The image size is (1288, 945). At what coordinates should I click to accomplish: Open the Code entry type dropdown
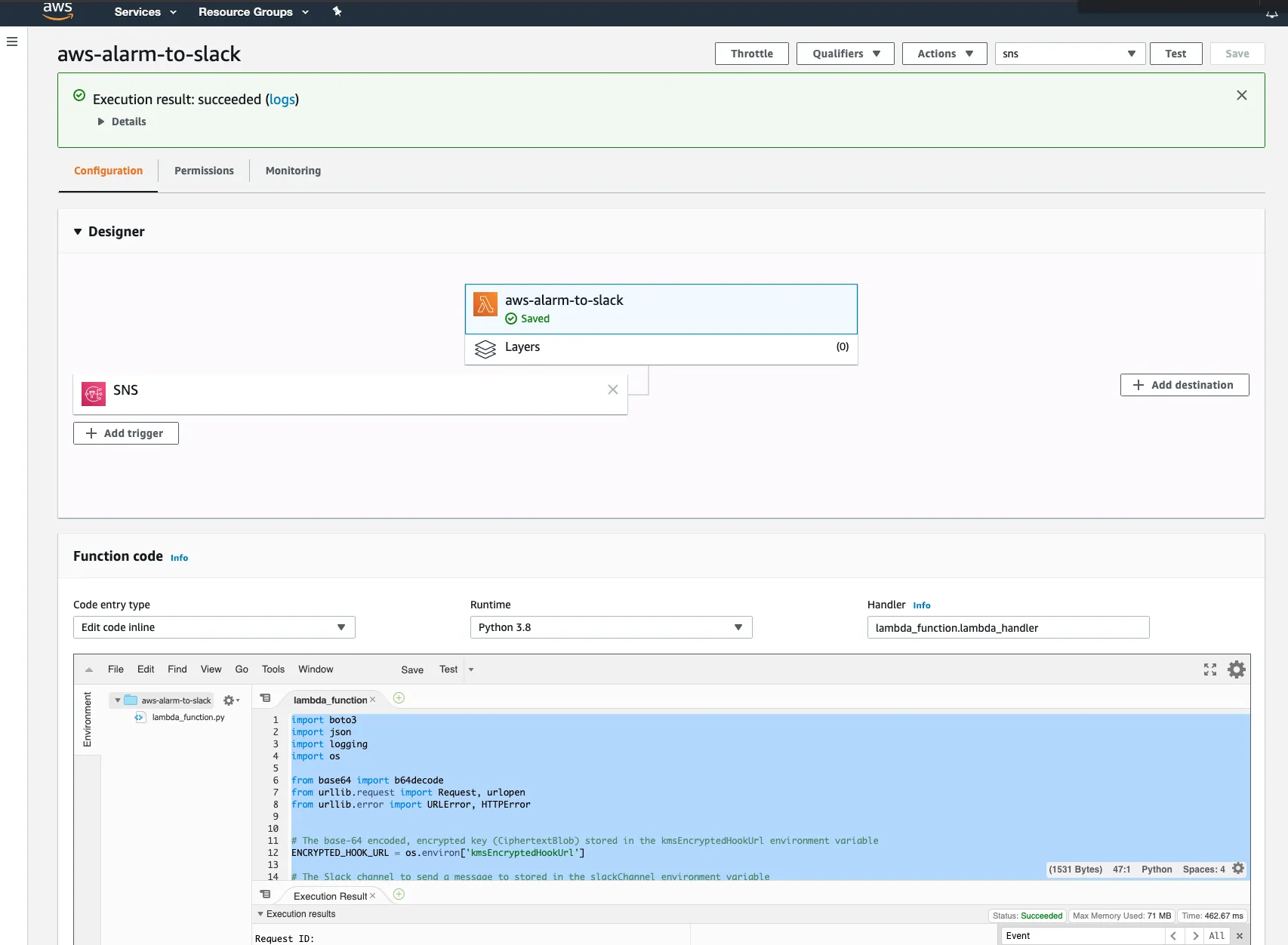point(214,627)
